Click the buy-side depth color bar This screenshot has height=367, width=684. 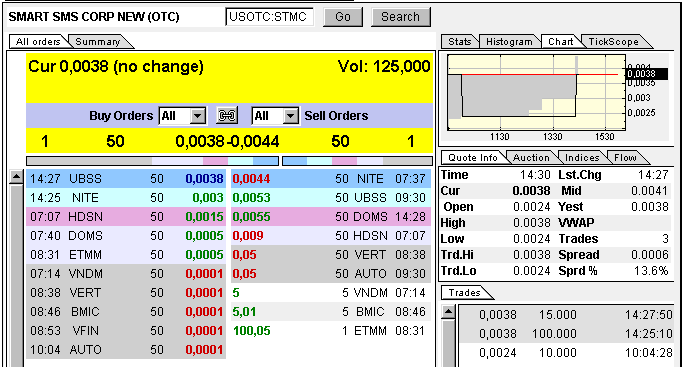[152, 161]
